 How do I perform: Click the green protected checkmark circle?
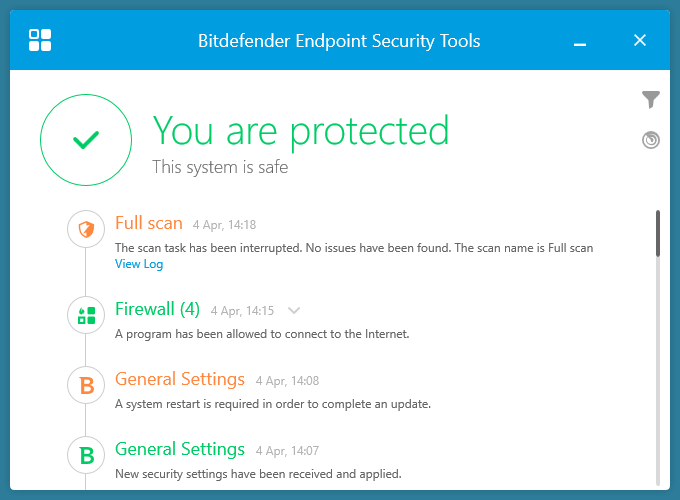[x=86, y=141]
